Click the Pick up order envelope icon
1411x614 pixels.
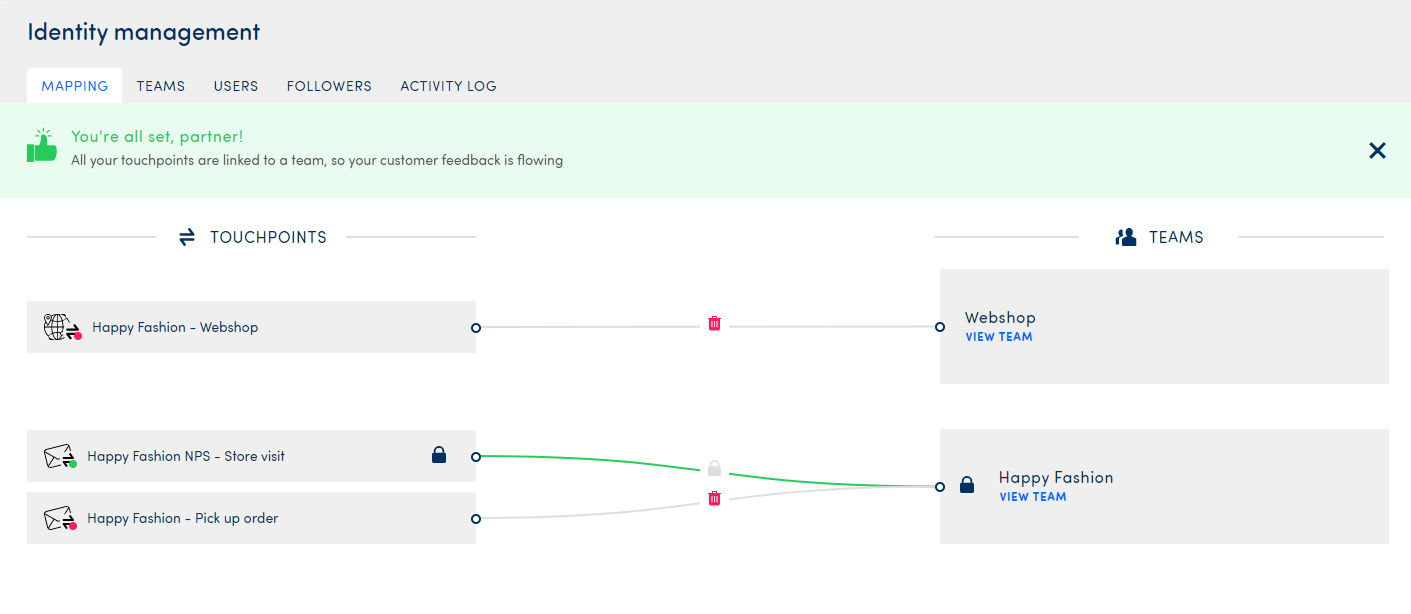point(60,519)
